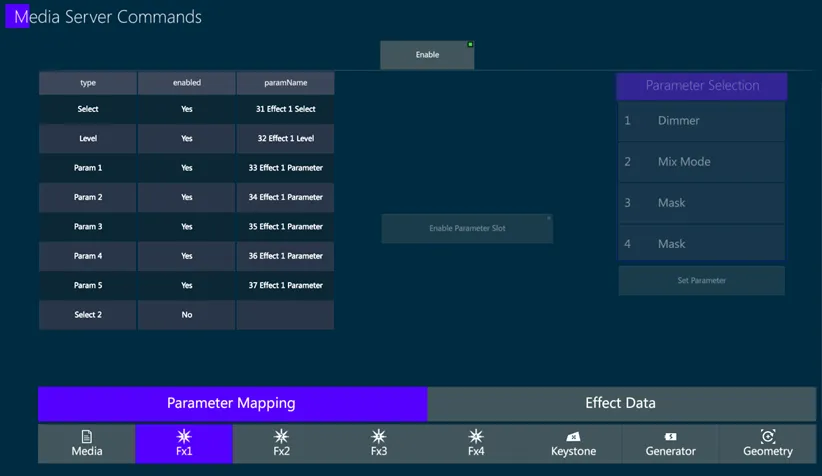Select Mask parameter numbered 4
This screenshot has height=476, width=822.
click(701, 244)
